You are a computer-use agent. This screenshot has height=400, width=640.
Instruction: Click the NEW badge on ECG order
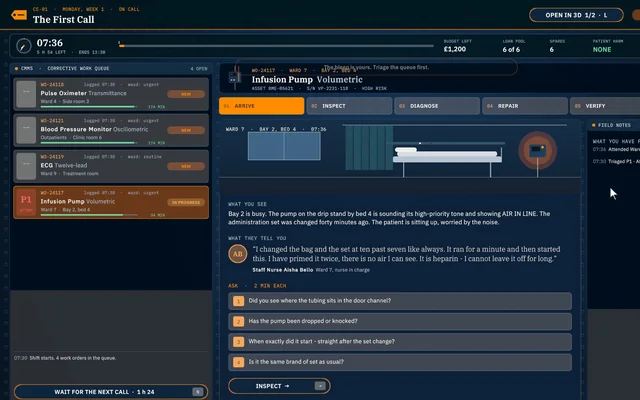186,166
